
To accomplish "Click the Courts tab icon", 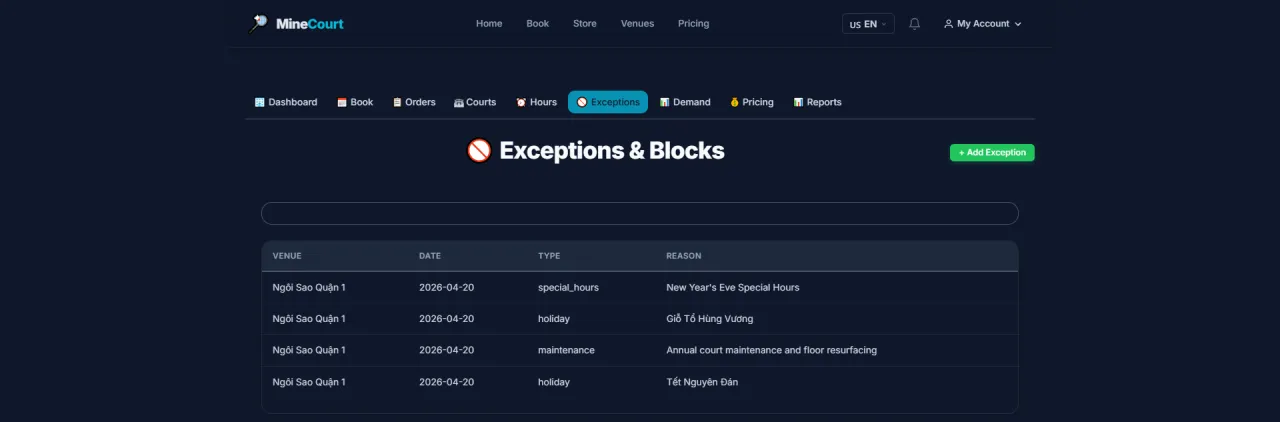I will pos(458,102).
